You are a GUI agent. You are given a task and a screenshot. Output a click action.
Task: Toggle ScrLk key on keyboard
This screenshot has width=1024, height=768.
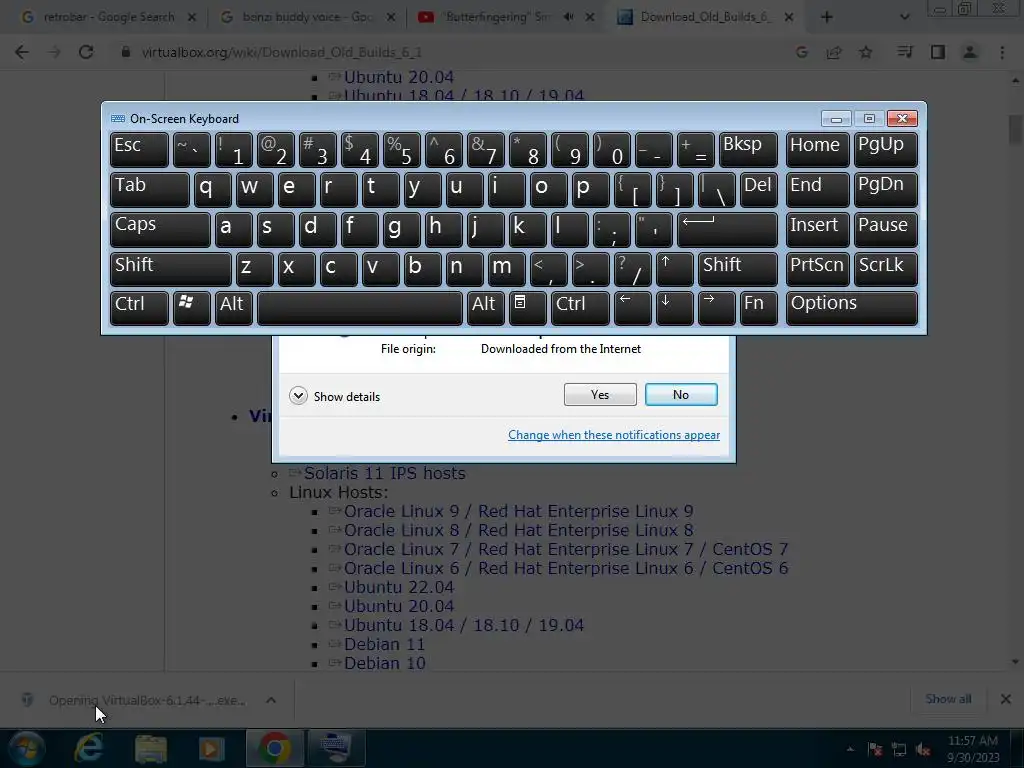[x=885, y=268]
